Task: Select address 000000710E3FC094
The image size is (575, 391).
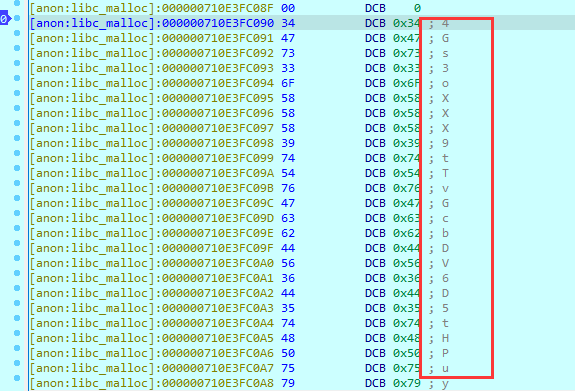Action: point(218,83)
